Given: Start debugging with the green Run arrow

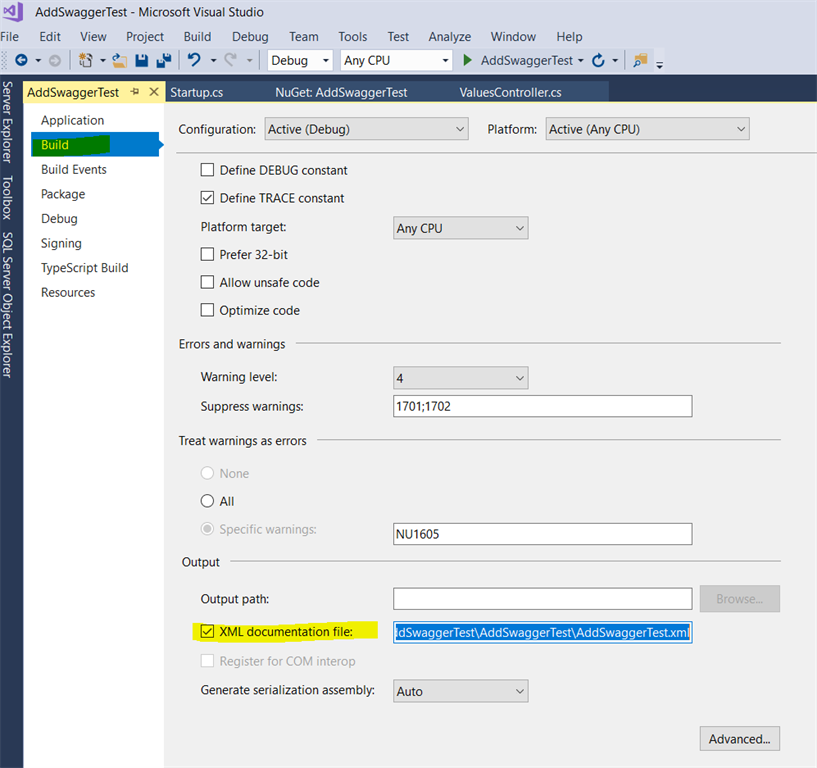Looking at the screenshot, I should coord(466,60).
